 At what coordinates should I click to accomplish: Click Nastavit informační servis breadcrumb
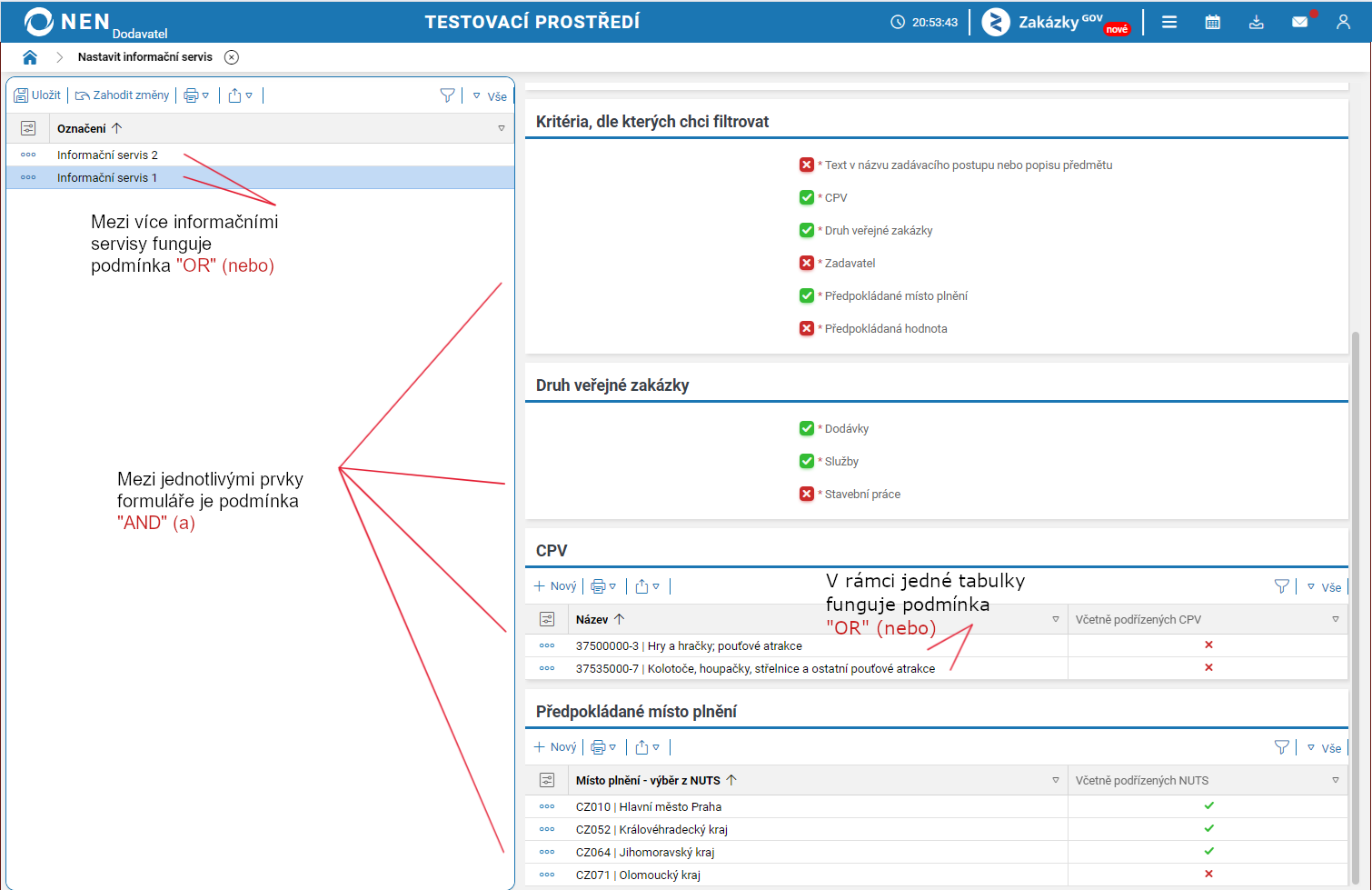145,57
